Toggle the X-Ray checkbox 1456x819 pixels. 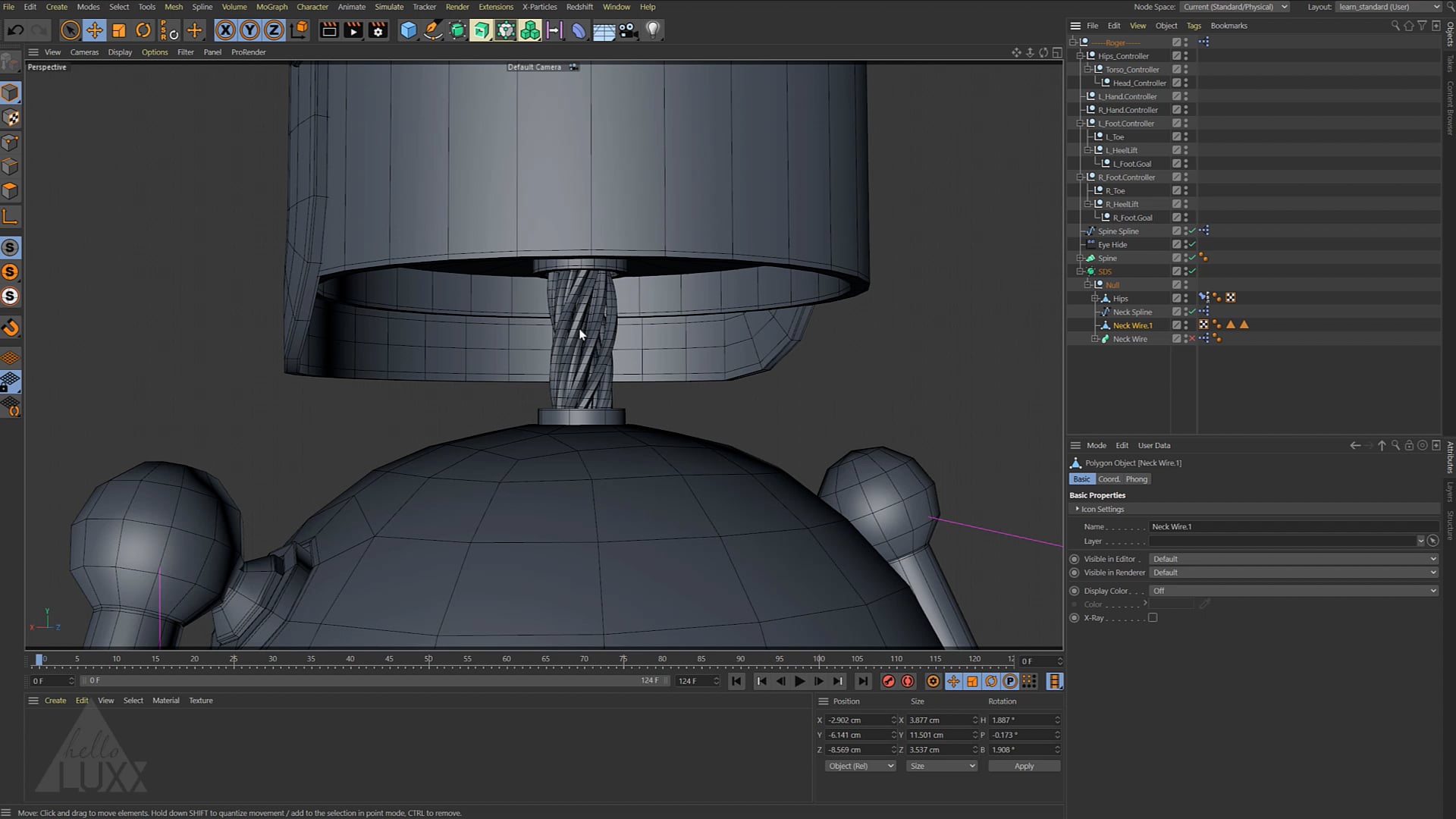(x=1153, y=618)
